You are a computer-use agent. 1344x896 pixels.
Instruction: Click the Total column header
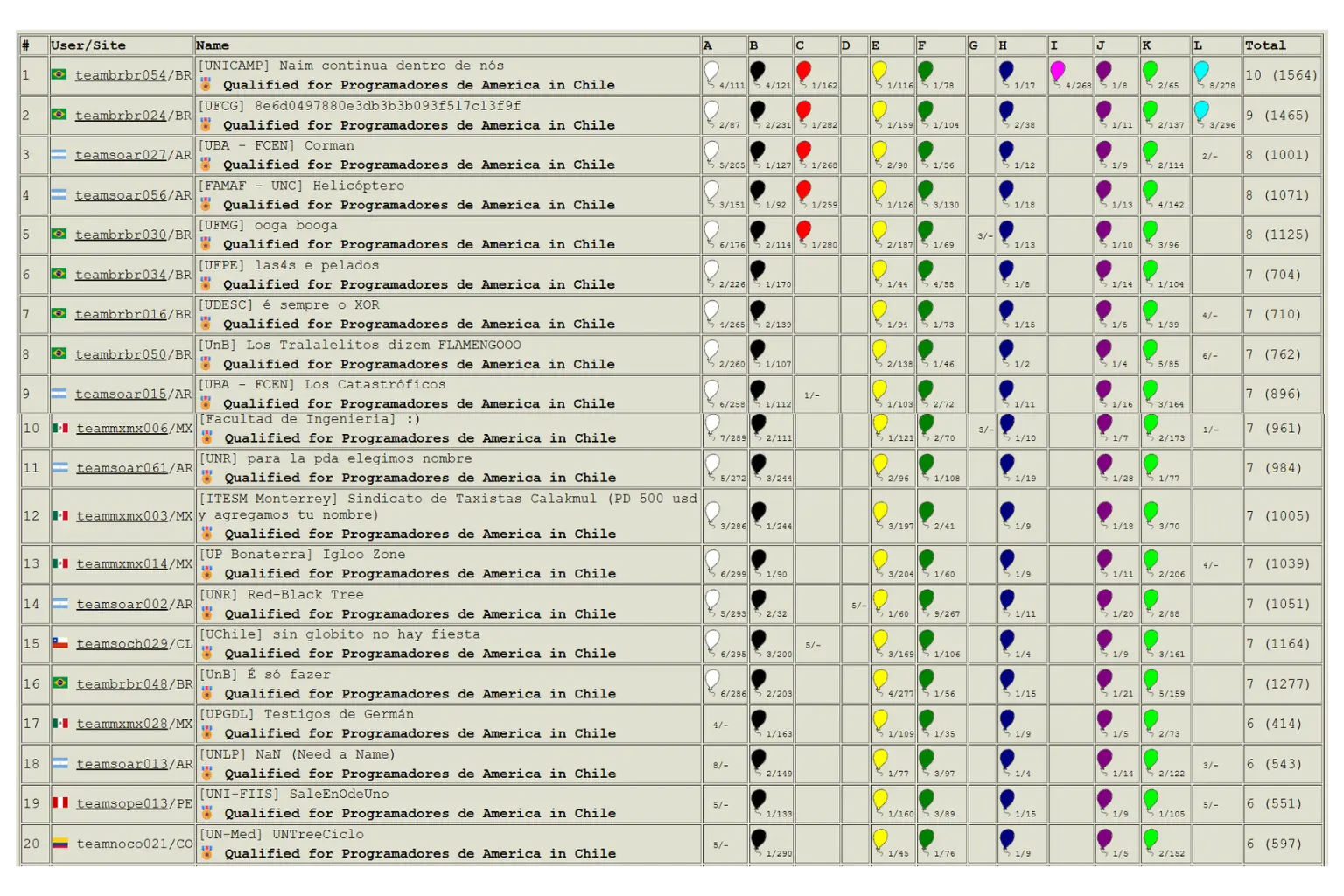coord(1265,45)
